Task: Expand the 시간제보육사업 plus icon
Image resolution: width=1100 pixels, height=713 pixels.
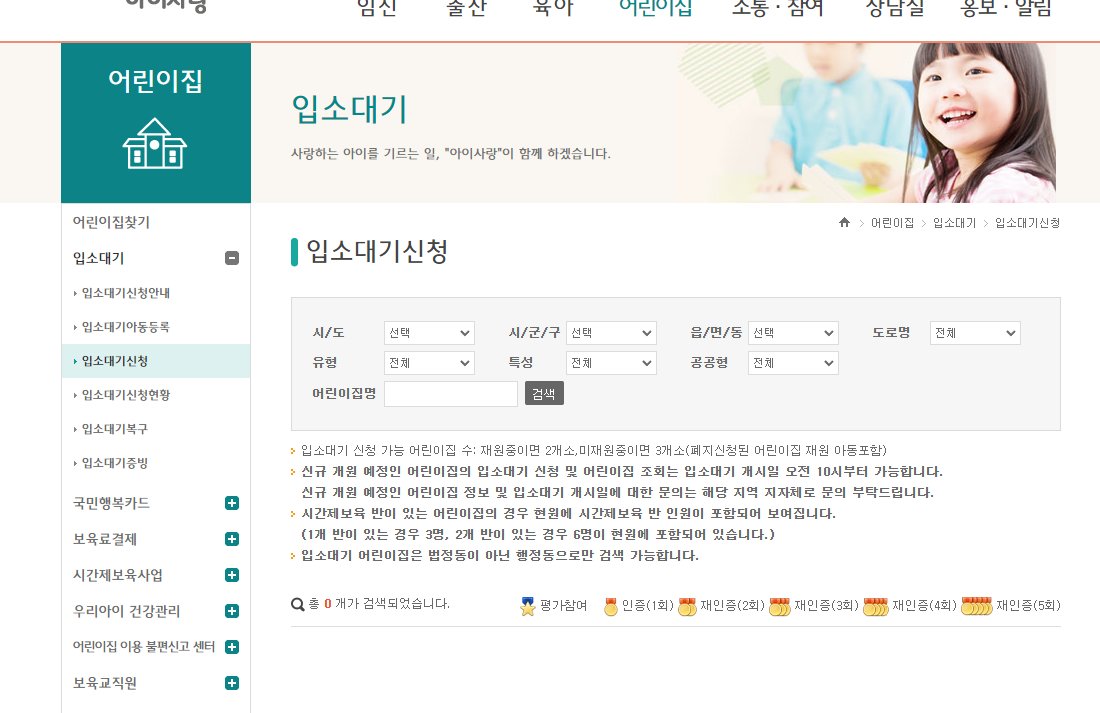Action: pos(232,575)
